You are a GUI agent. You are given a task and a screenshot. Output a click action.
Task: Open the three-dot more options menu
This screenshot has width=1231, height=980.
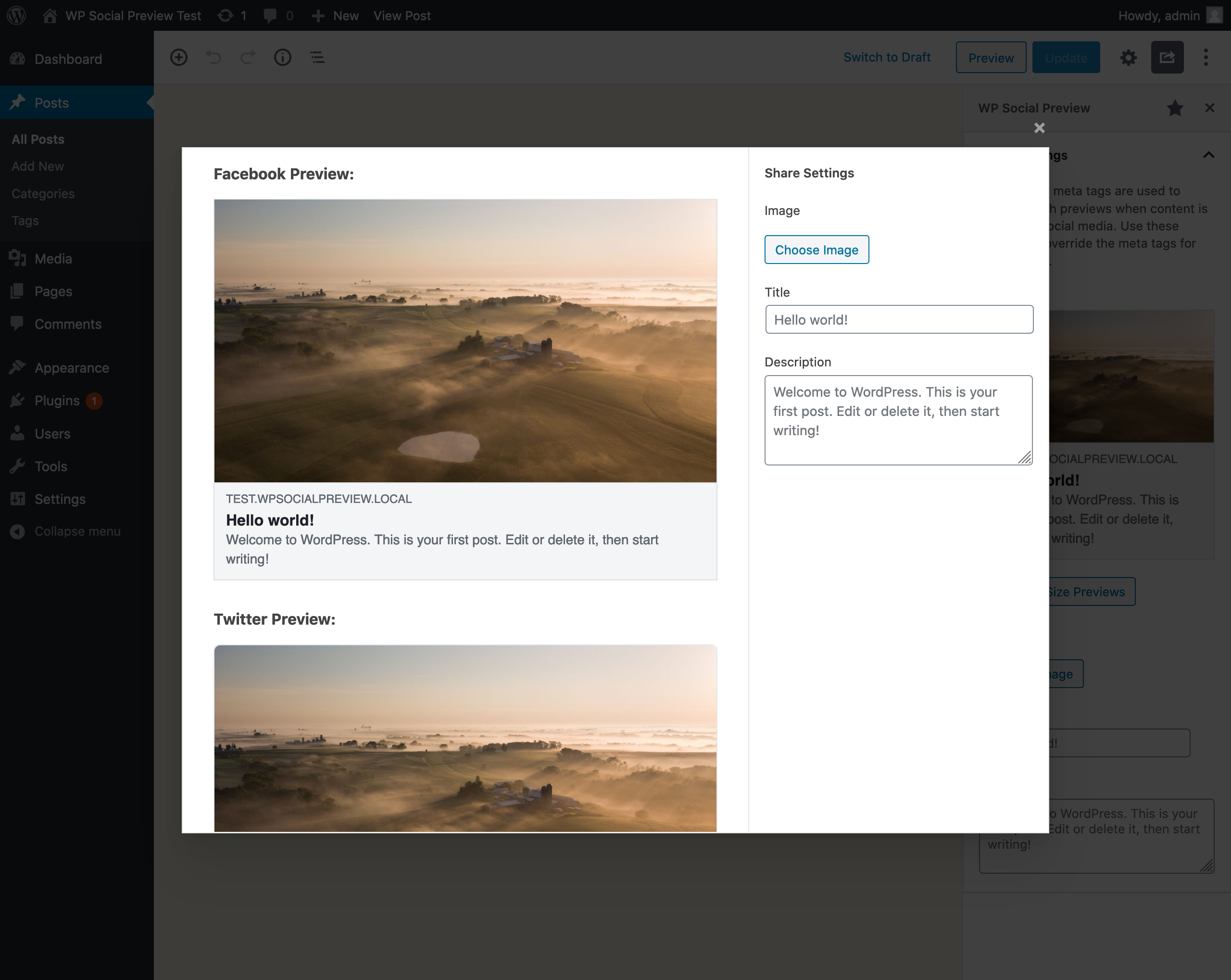[x=1206, y=57]
